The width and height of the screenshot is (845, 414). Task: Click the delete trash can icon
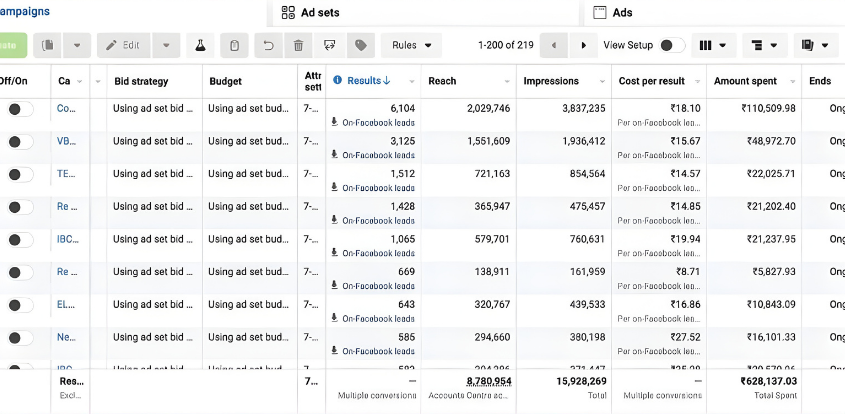[x=298, y=46]
